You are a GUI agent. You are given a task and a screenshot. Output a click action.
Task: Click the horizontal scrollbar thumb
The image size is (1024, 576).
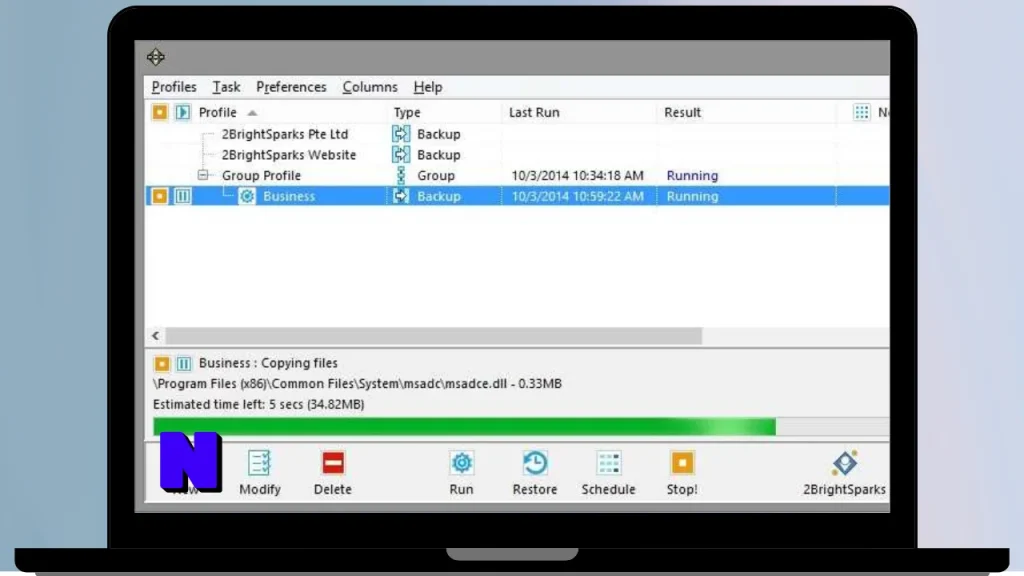pyautogui.click(x=434, y=336)
